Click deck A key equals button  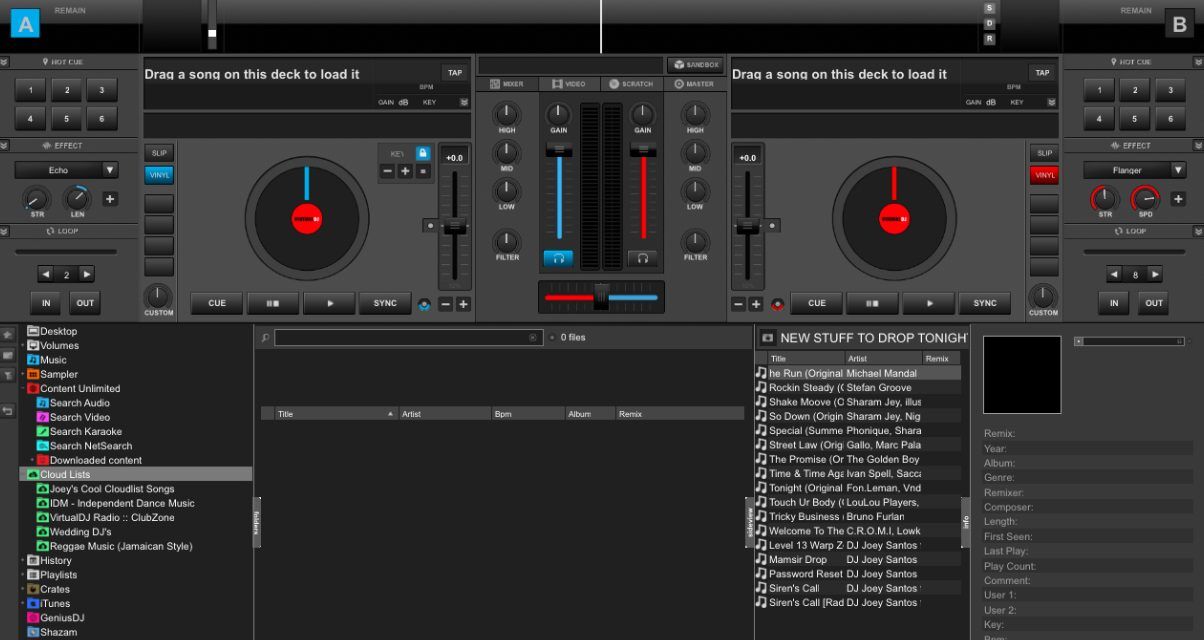(423, 171)
